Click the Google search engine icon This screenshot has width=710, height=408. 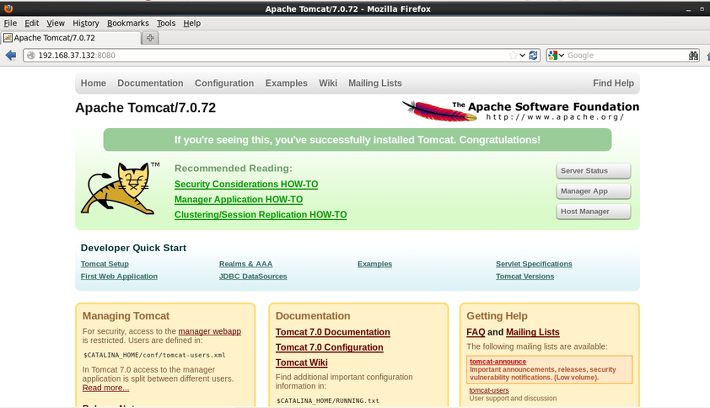[553, 55]
